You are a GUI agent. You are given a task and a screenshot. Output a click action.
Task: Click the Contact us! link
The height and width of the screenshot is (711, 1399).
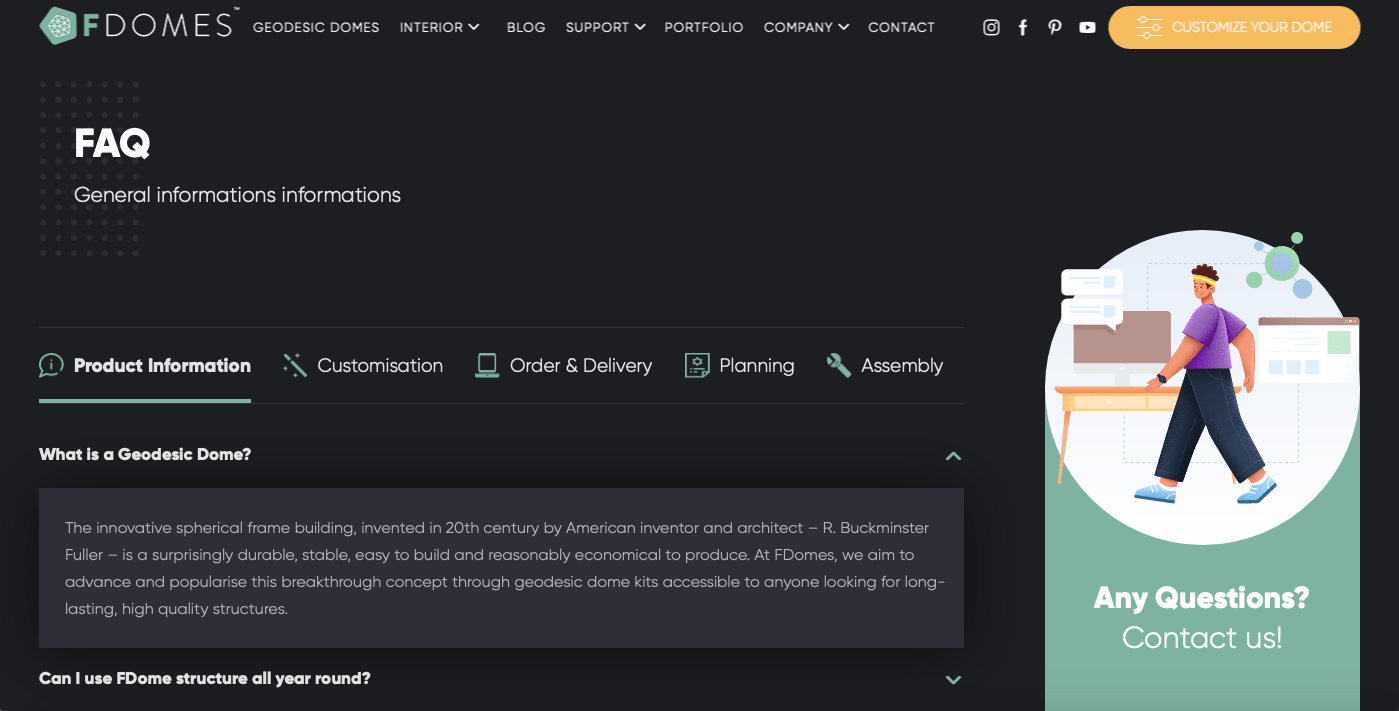(x=1202, y=637)
